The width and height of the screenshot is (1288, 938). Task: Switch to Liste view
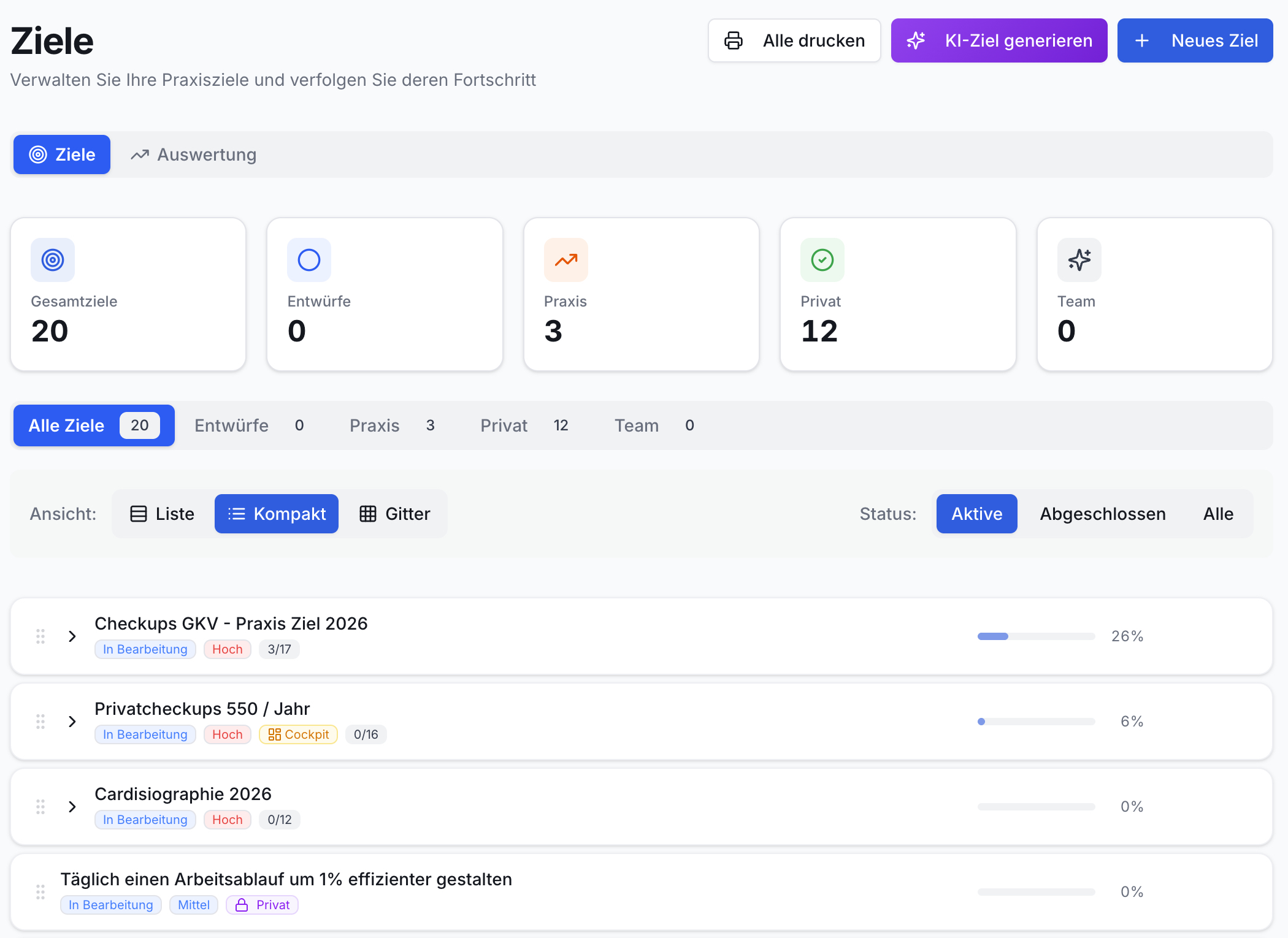pos(163,514)
